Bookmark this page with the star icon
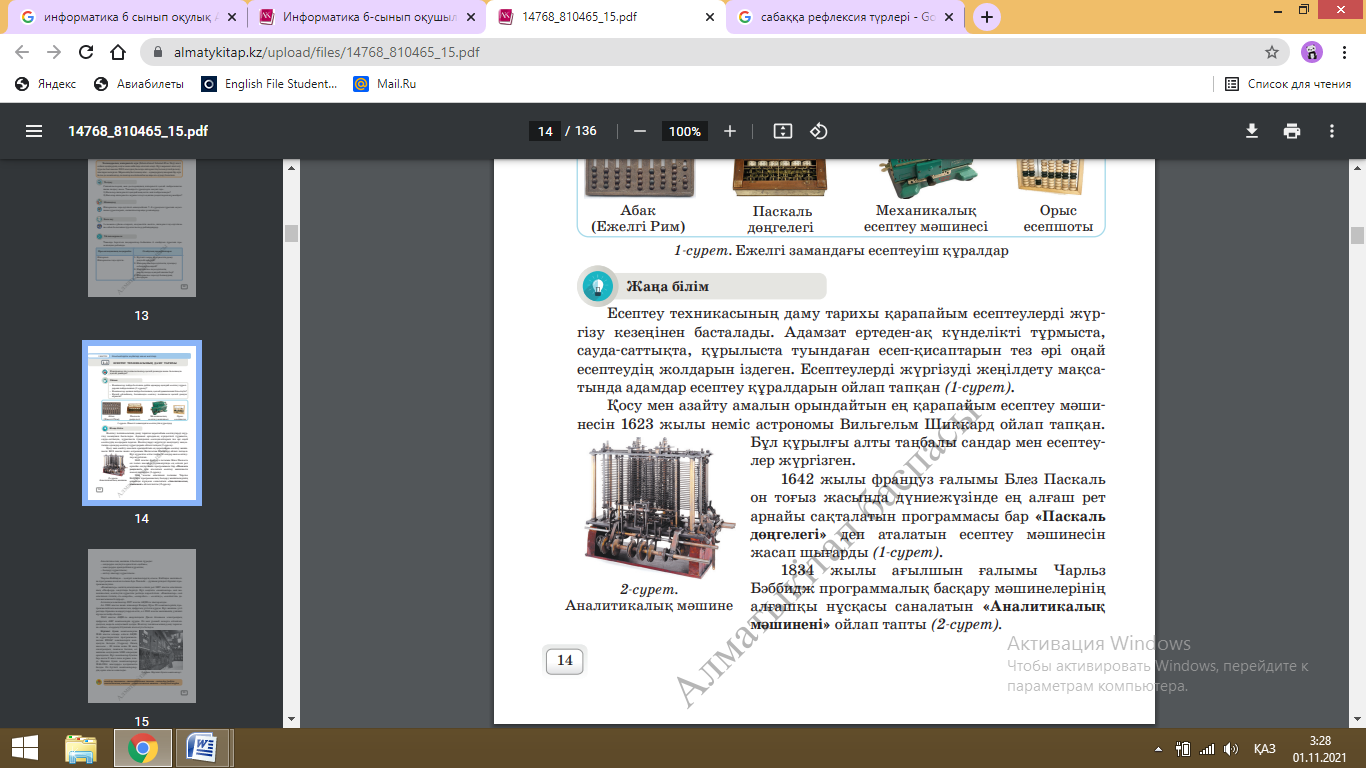 click(1272, 52)
